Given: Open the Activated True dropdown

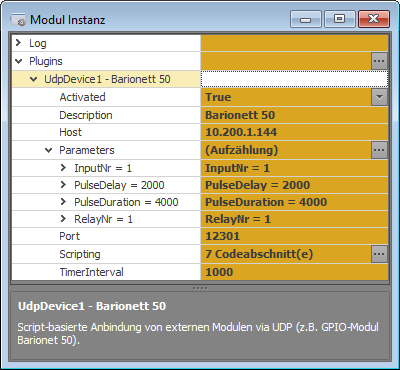Looking at the screenshot, I should [379, 97].
